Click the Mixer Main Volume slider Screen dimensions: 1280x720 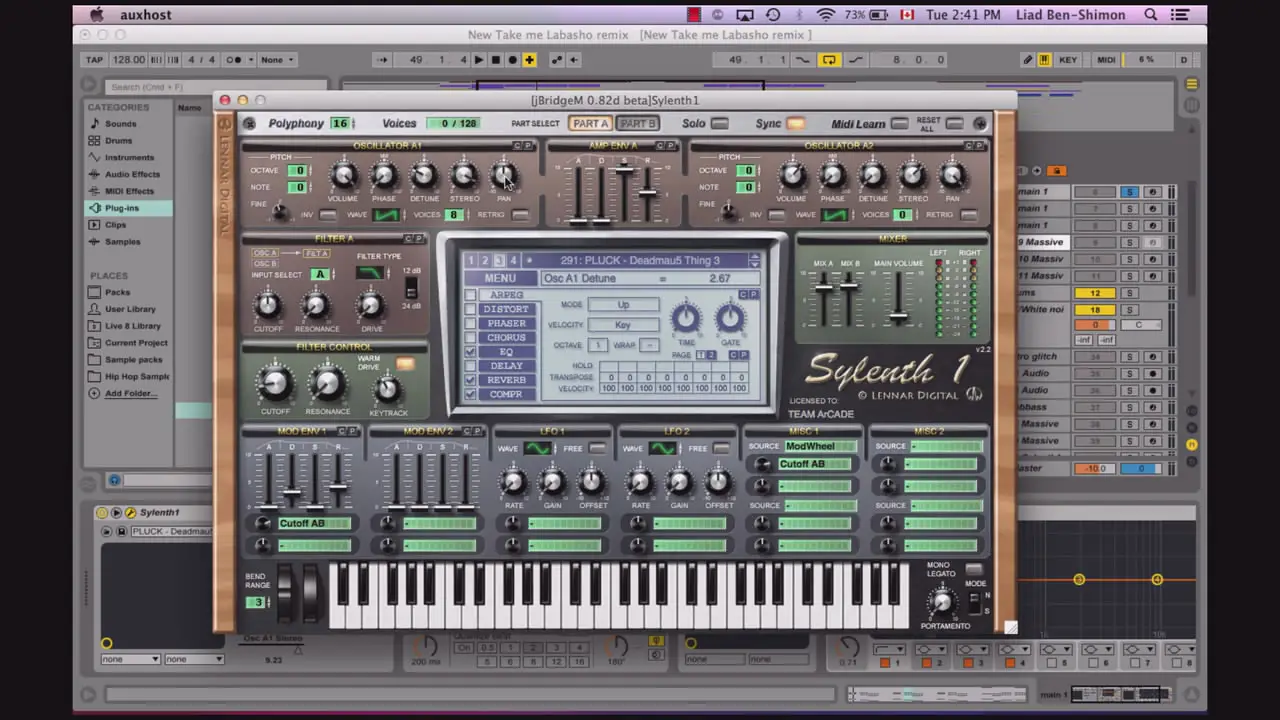(899, 316)
